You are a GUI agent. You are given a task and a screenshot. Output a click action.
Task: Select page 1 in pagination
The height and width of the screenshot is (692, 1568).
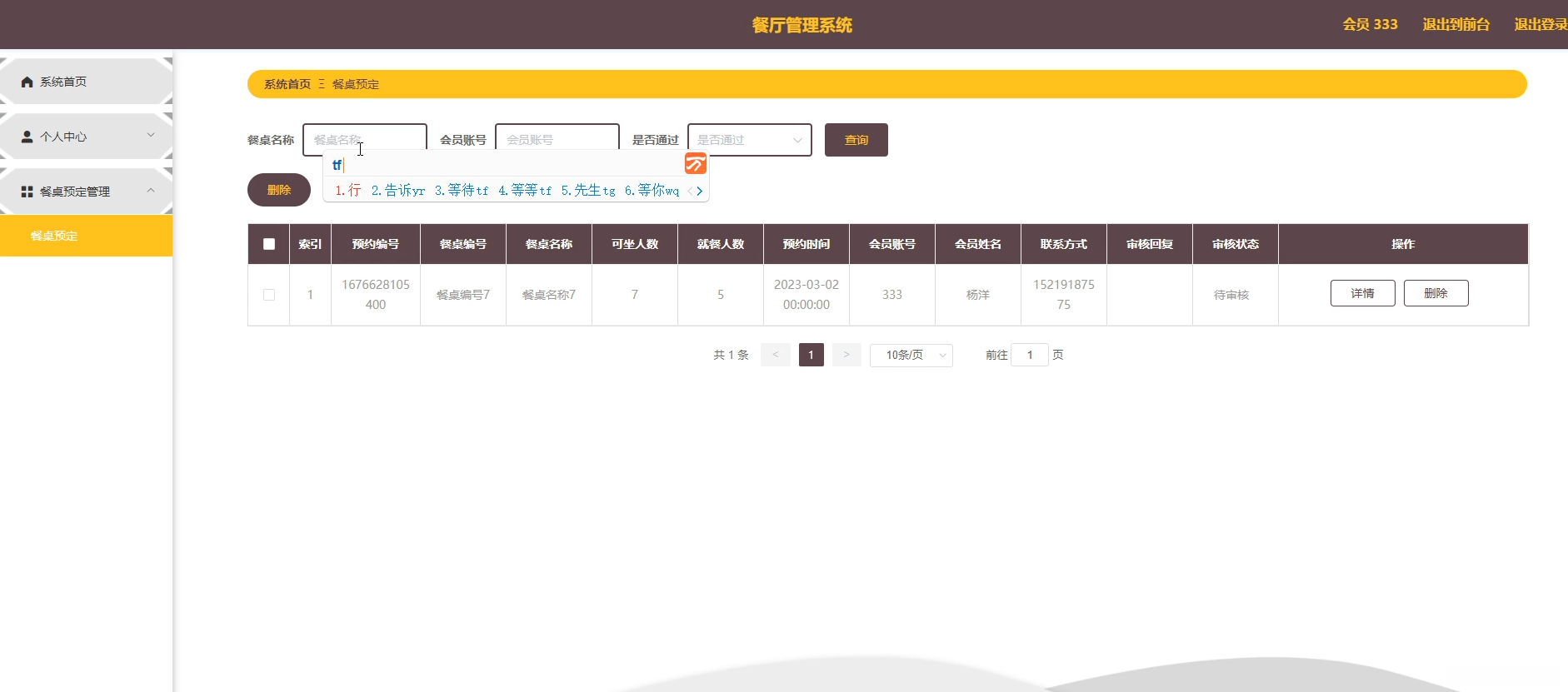(x=811, y=355)
